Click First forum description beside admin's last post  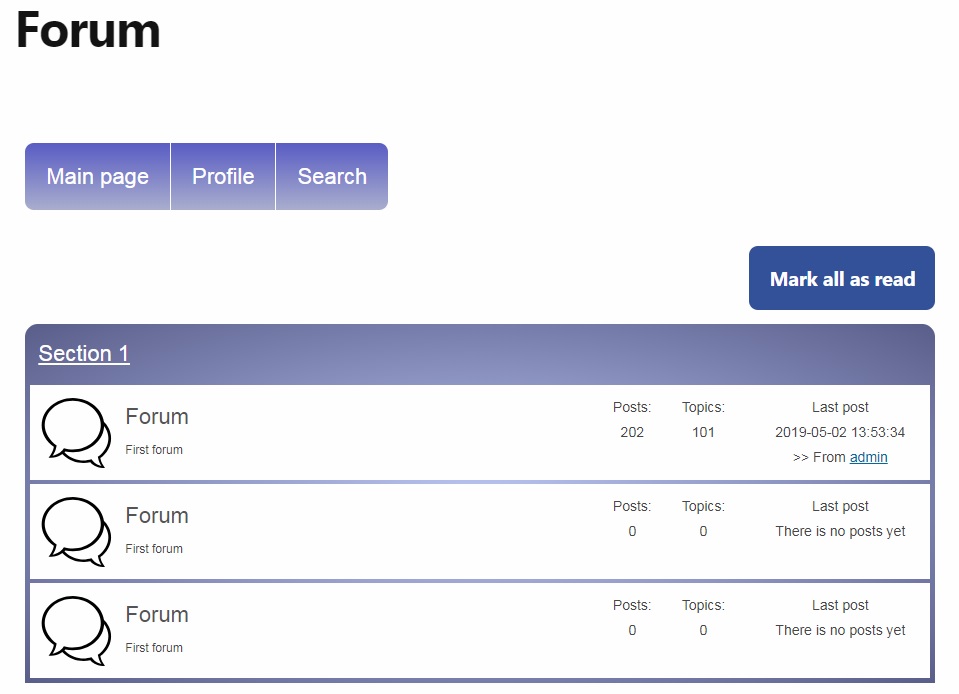pos(154,449)
